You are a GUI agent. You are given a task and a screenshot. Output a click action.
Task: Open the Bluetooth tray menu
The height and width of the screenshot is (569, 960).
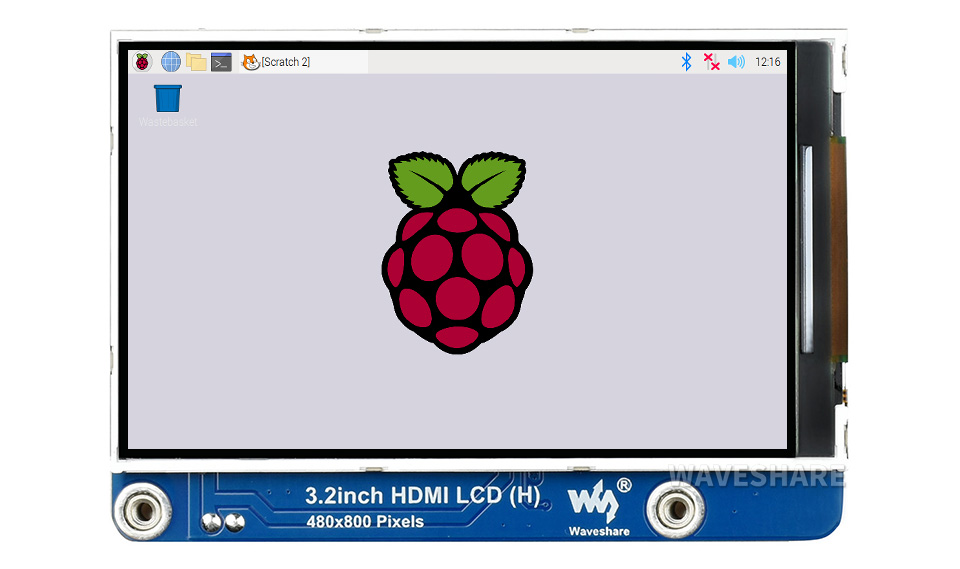click(686, 62)
